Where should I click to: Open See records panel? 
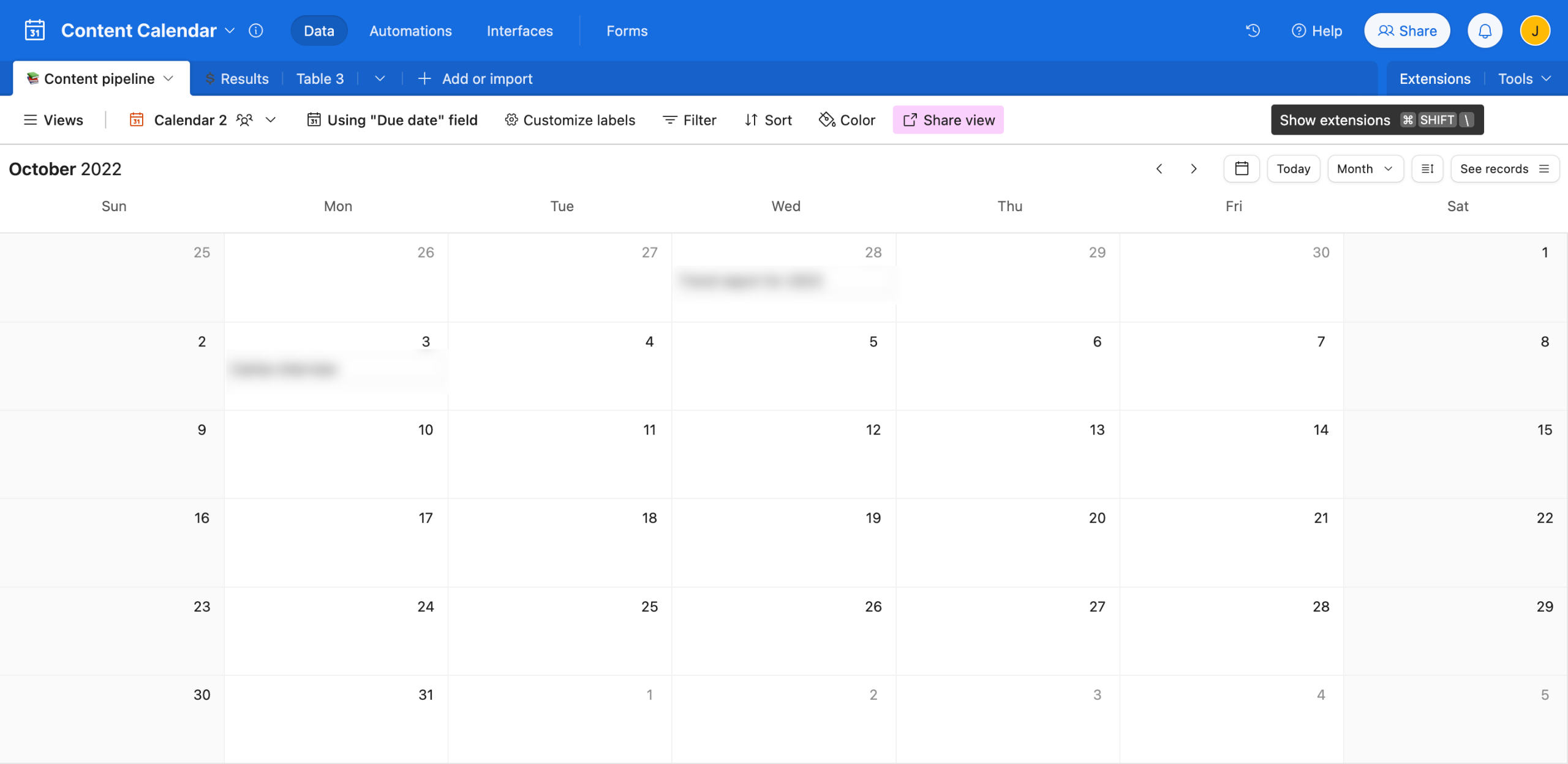pyautogui.click(x=1504, y=169)
